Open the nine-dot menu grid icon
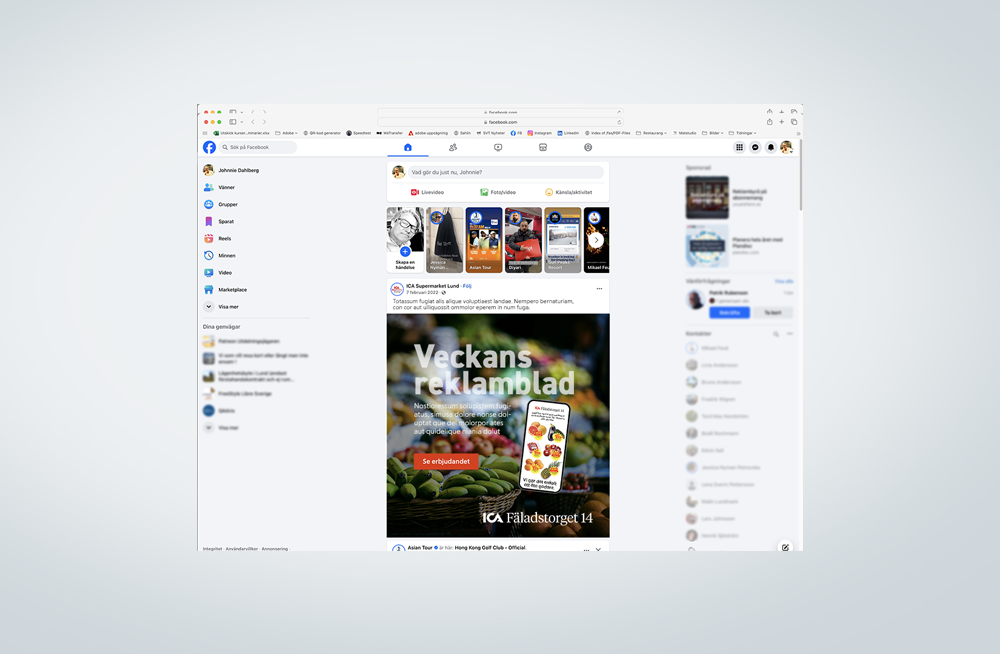1000x654 pixels. (x=740, y=147)
